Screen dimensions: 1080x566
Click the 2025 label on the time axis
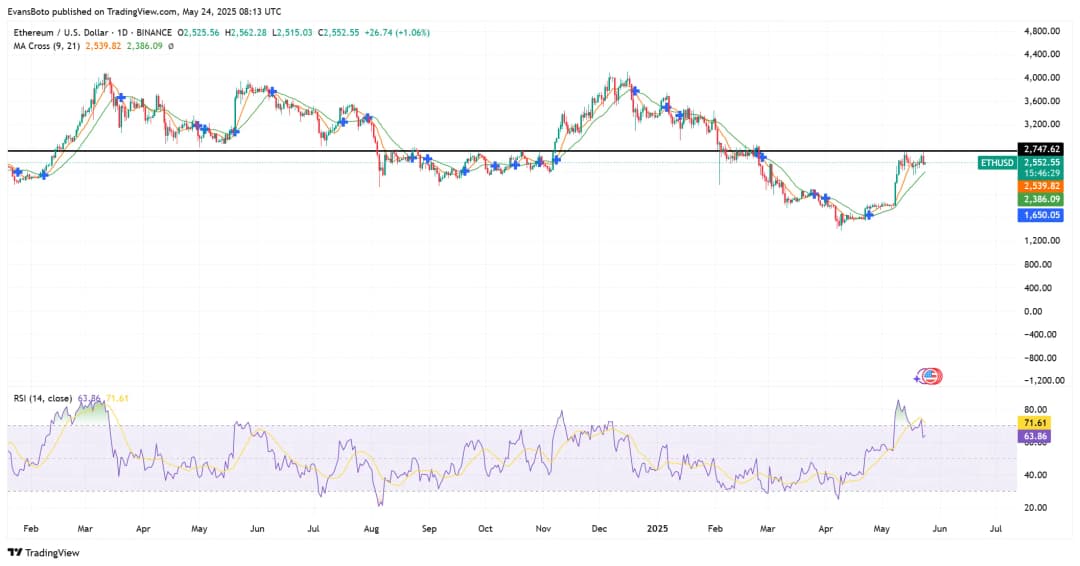click(x=656, y=526)
